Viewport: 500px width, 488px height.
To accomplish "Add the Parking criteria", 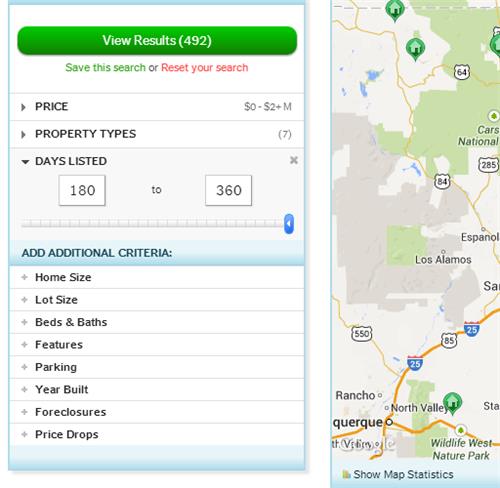I will 157,367.
